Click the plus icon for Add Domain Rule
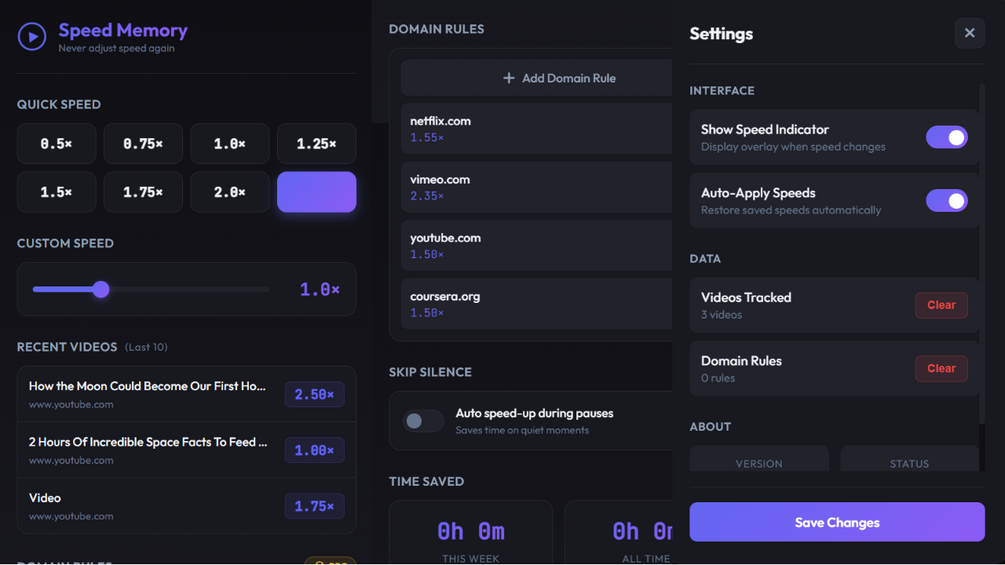 509,78
